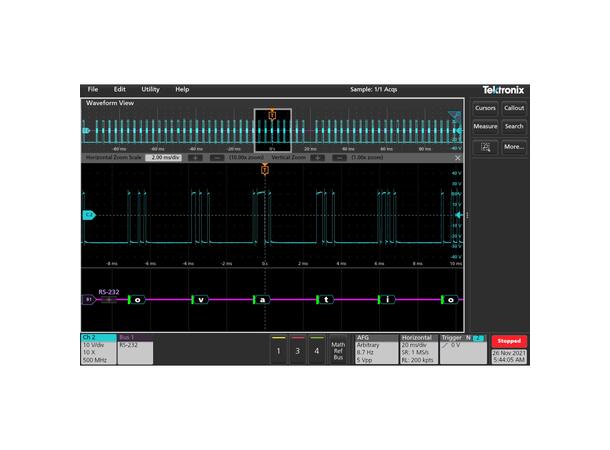Image resolution: width=610 pixels, height=450 pixels.
Task: Open the File menu
Action: pos(93,89)
